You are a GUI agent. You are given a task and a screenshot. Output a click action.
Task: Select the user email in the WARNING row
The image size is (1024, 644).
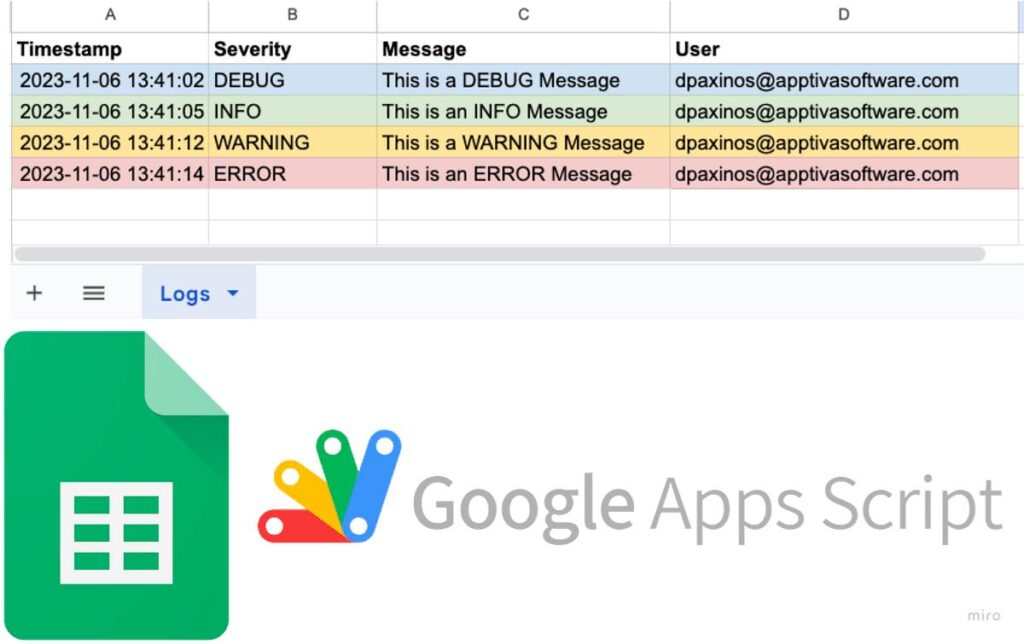[x=844, y=143]
